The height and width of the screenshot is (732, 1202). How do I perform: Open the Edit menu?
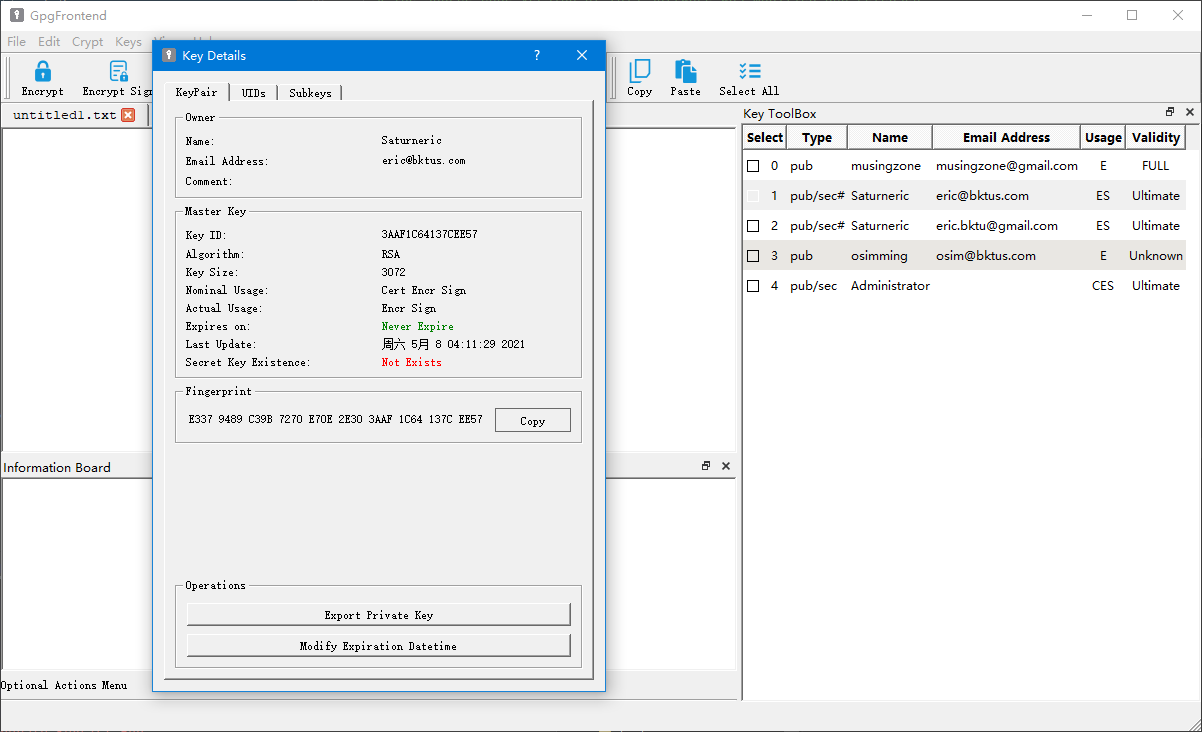tap(49, 42)
